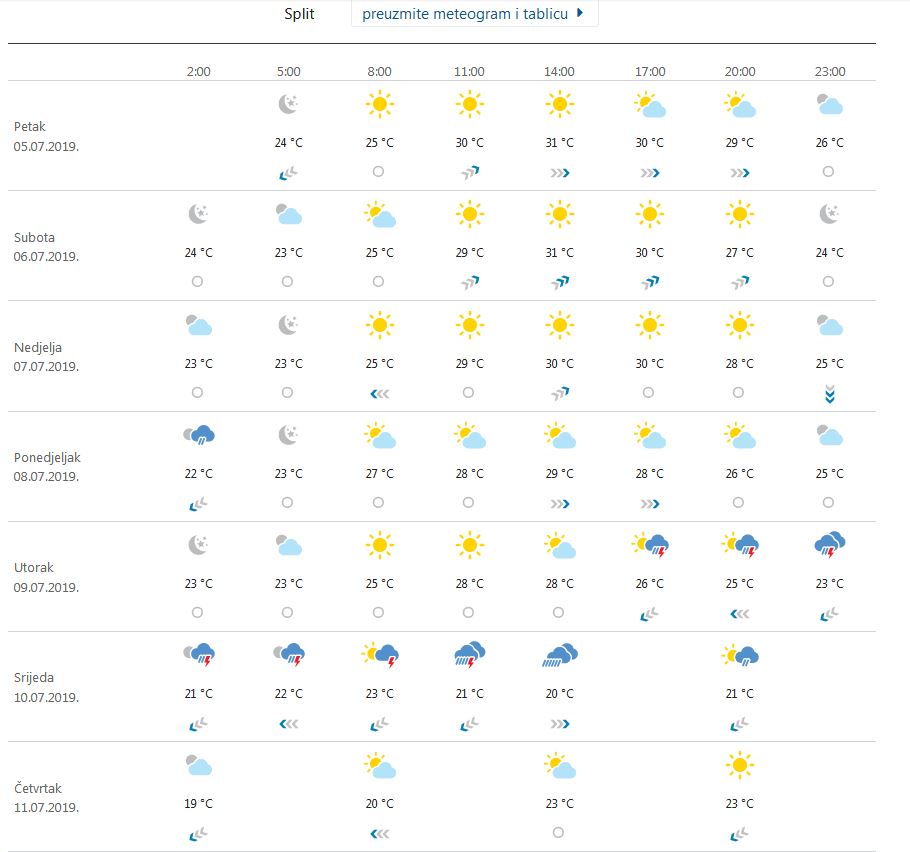Select the wind arrow icon under Petak 5:00
Image resolution: width=910 pixels, height=852 pixels.
288,171
